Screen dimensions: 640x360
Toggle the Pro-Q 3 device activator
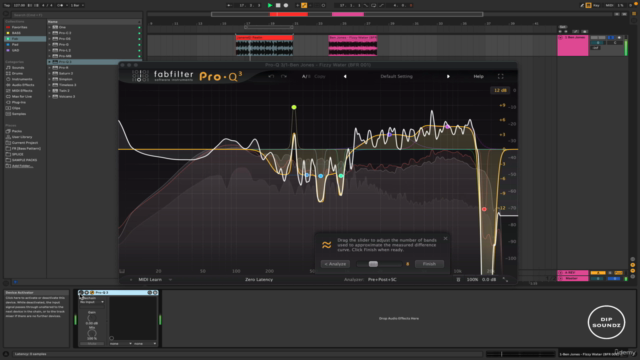[81, 293]
